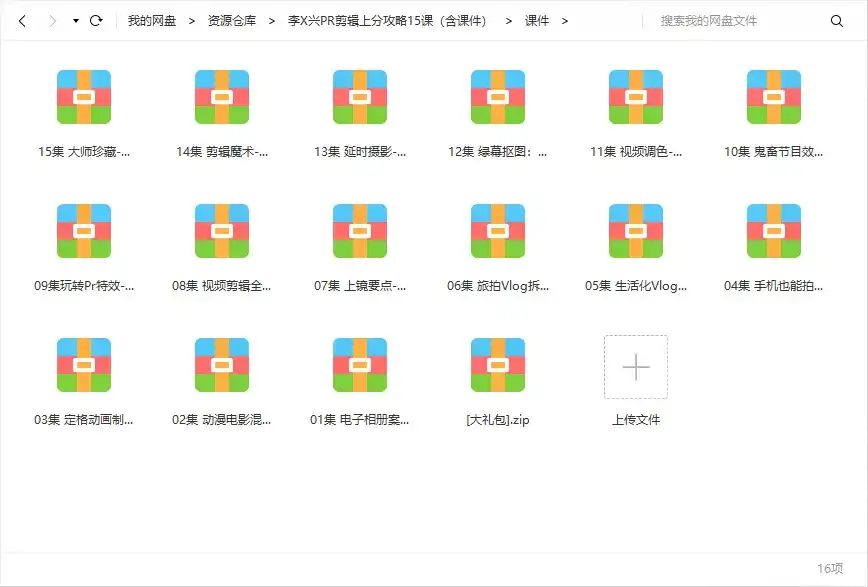Click the plus icon on the upload tile
Viewport: 868px width, 587px height.
(635, 366)
